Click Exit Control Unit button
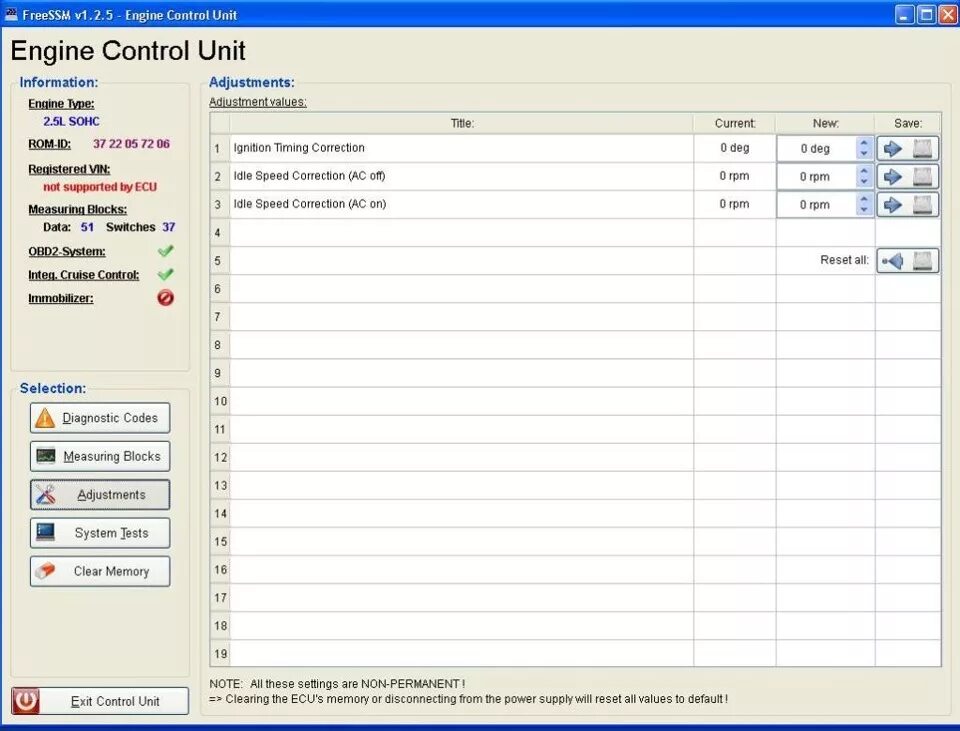 pos(100,701)
